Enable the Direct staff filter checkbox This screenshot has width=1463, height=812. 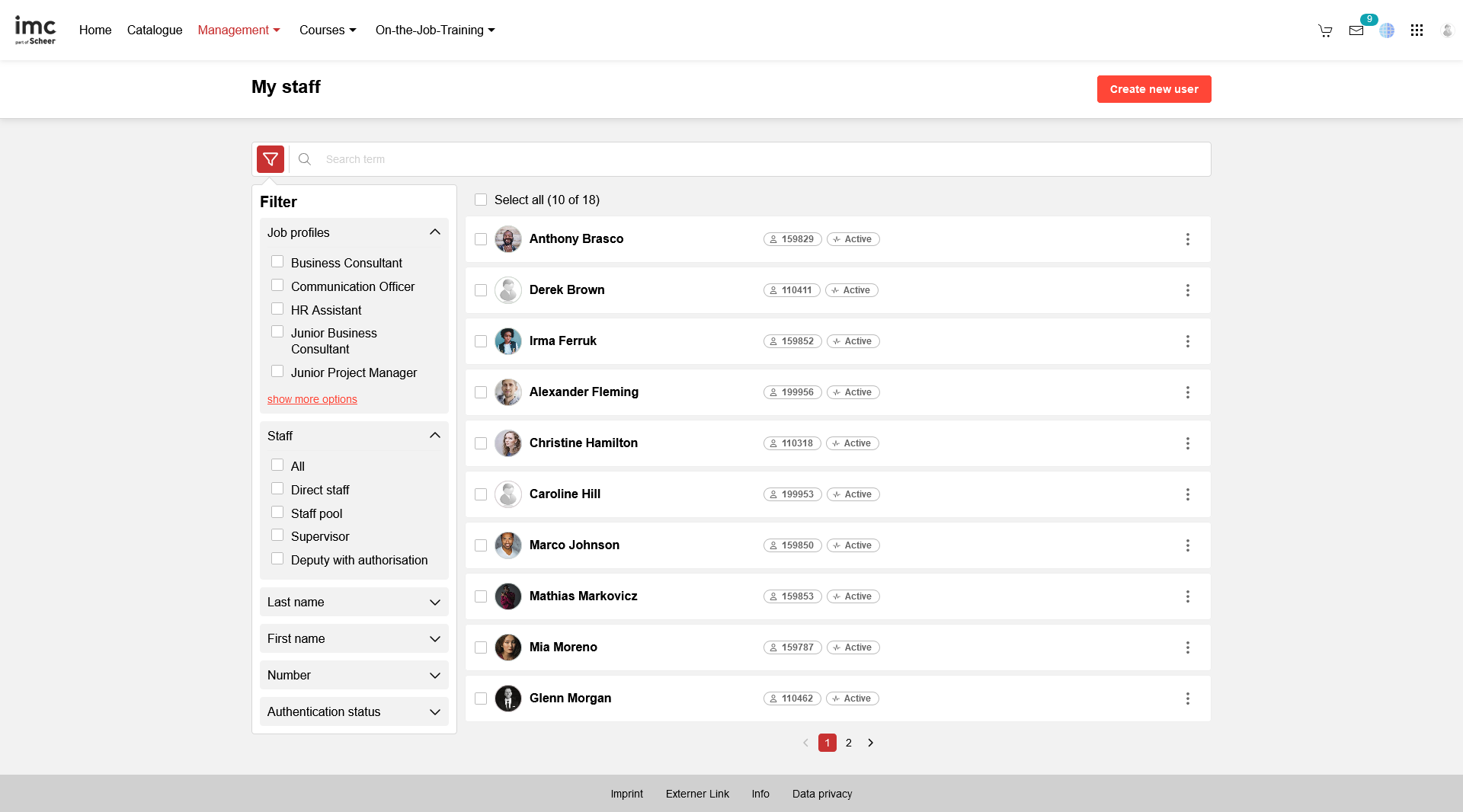tap(277, 489)
